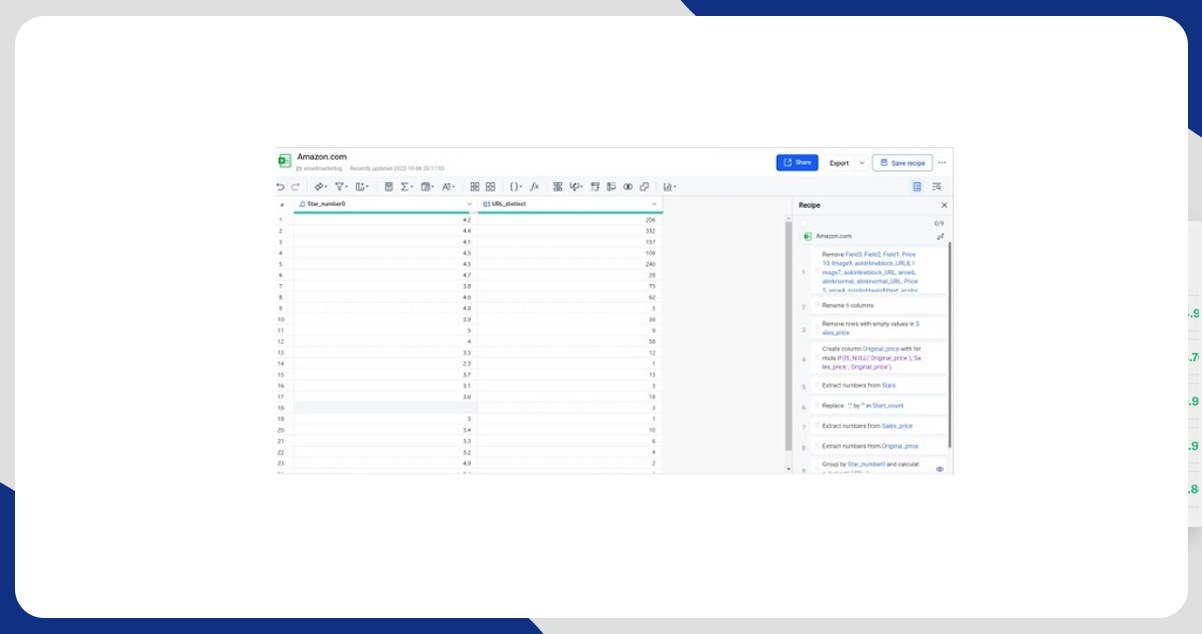Click the join circles icon
Image resolution: width=1202 pixels, height=634 pixels.
click(x=628, y=187)
